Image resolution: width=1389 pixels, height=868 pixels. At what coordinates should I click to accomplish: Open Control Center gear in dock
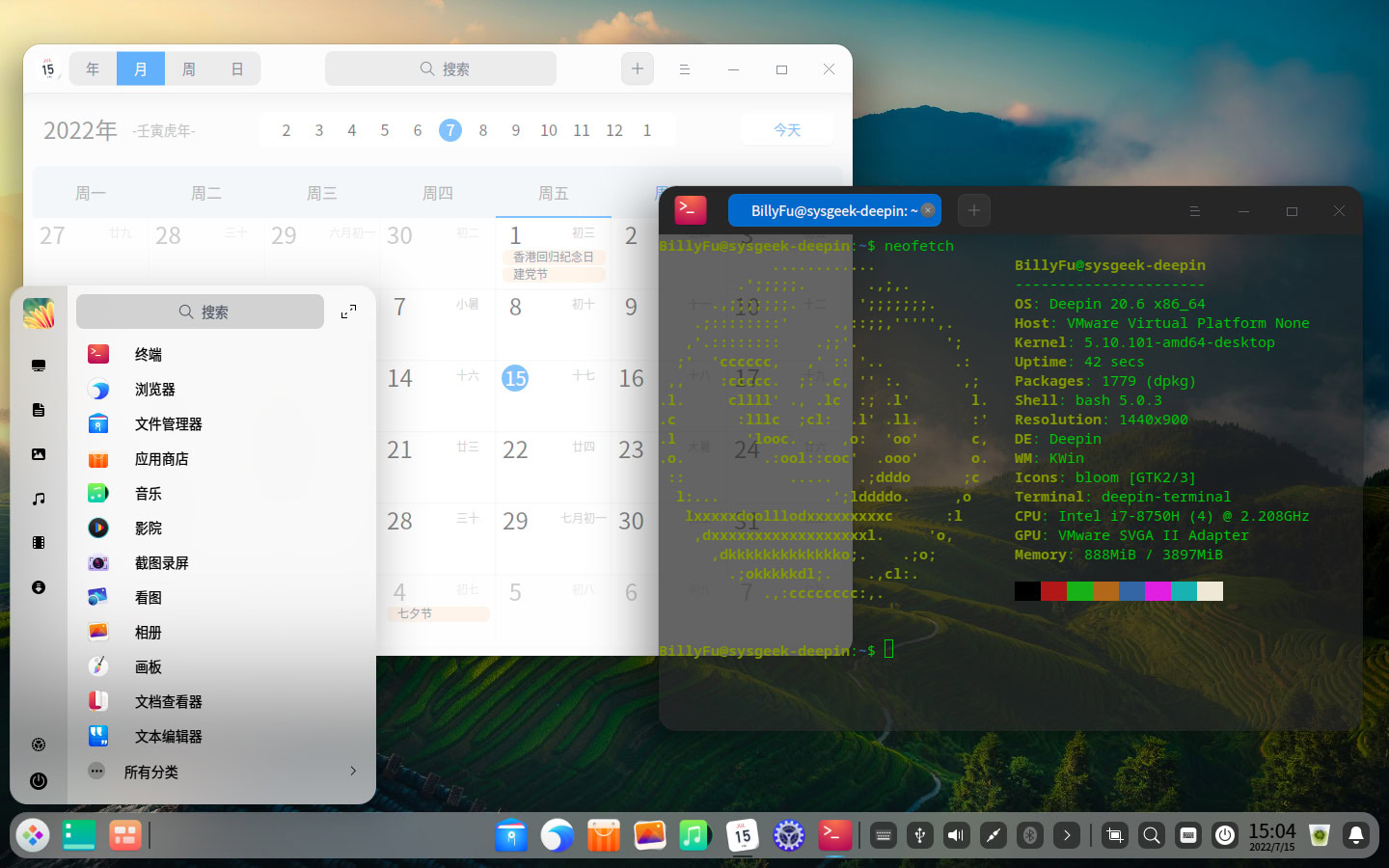[789, 835]
